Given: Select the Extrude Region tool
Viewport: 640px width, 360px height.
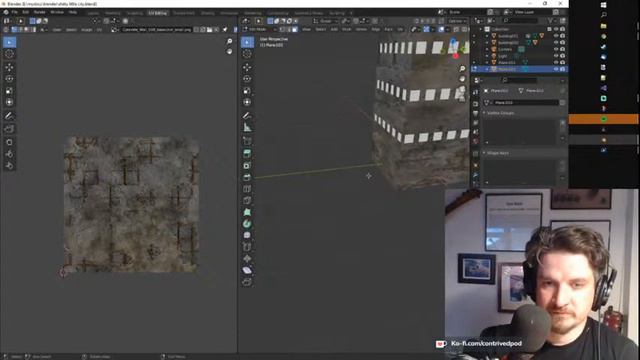Looking at the screenshot, I should 247,153.
